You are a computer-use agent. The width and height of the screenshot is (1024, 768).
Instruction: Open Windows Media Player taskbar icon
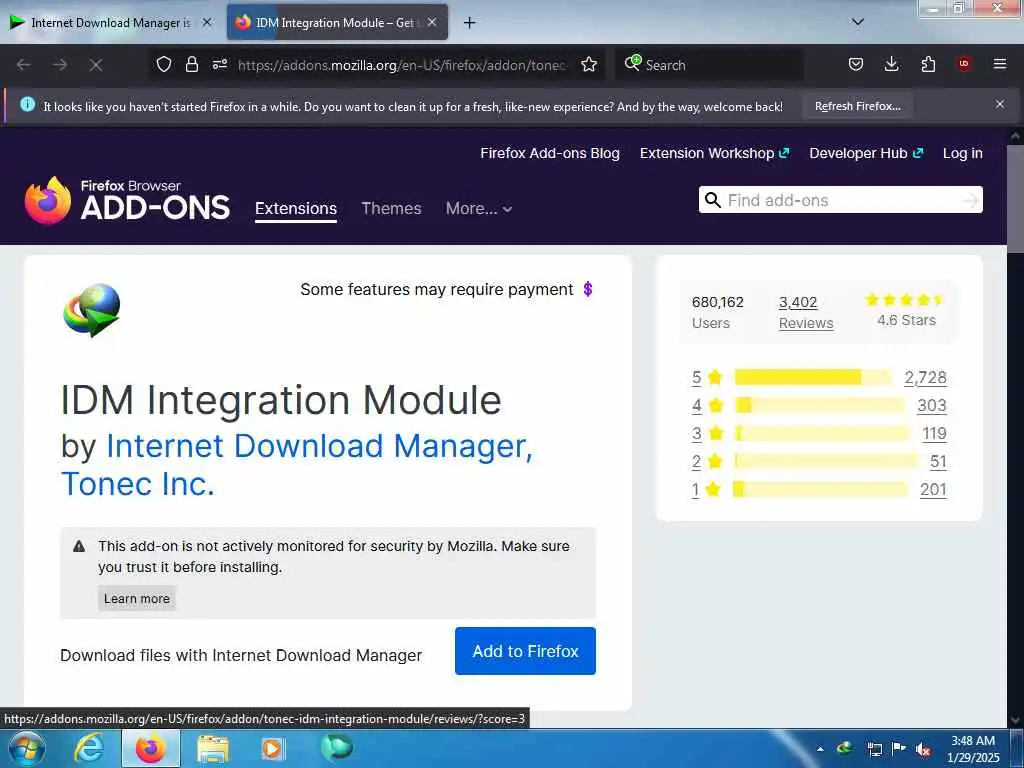[x=272, y=749]
